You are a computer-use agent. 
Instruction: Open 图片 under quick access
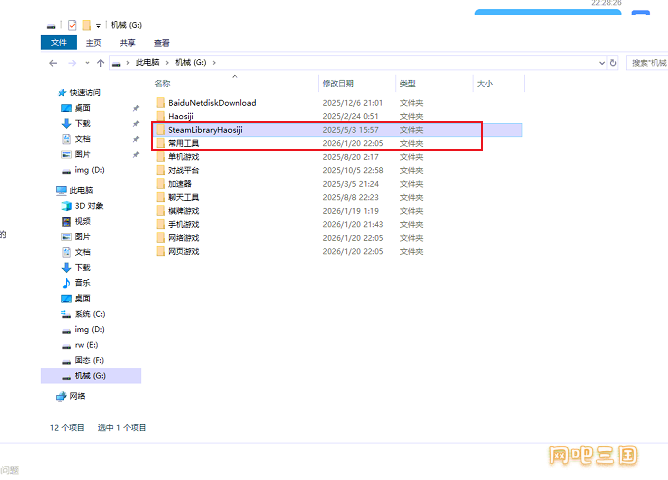pos(82,154)
